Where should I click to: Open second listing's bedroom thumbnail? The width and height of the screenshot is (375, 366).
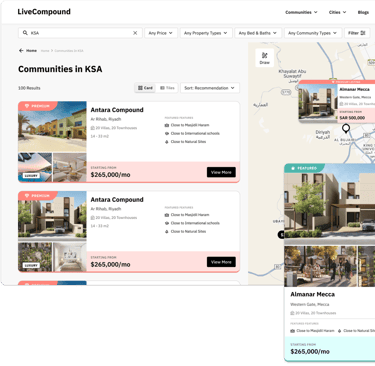[x=70, y=257]
